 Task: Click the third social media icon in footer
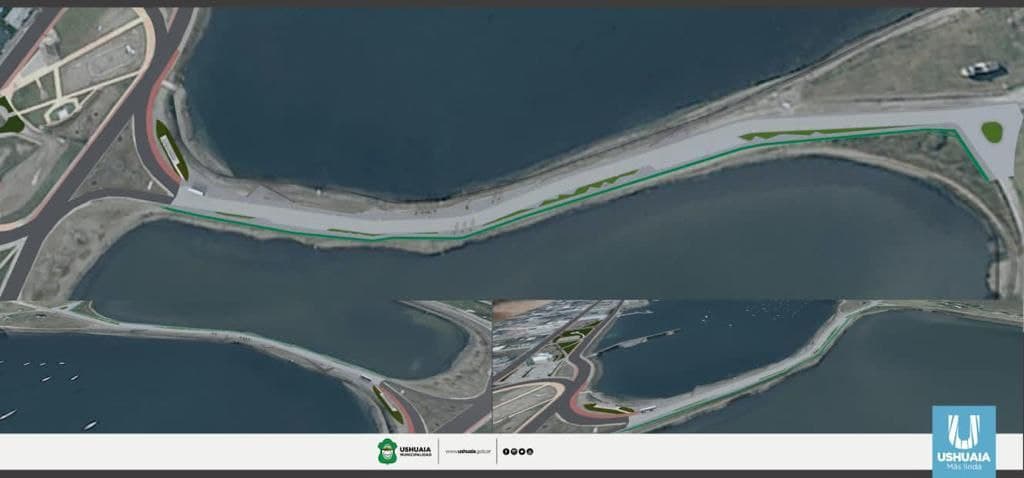coord(522,452)
